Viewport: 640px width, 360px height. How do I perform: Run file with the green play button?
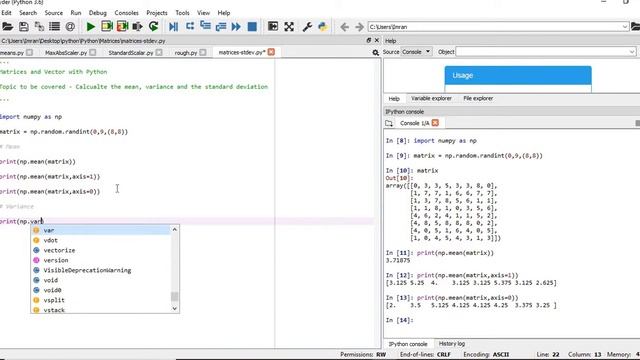pyautogui.click(x=91, y=27)
